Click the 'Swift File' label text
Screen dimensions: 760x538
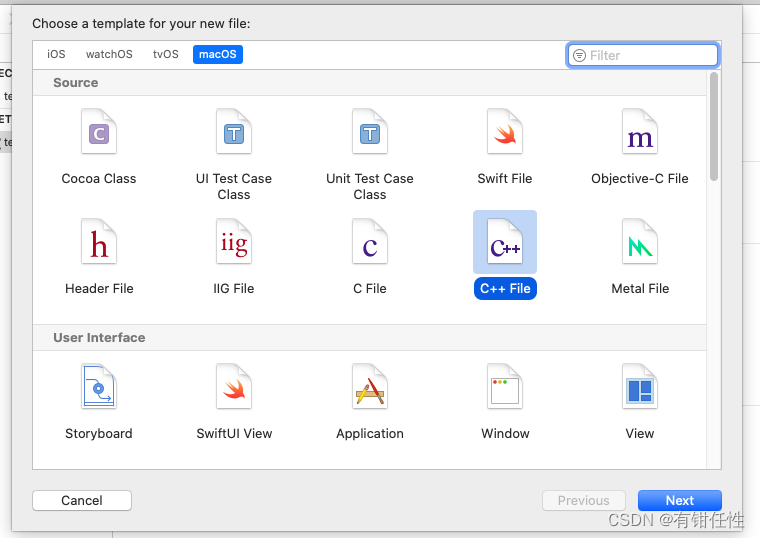coord(505,178)
